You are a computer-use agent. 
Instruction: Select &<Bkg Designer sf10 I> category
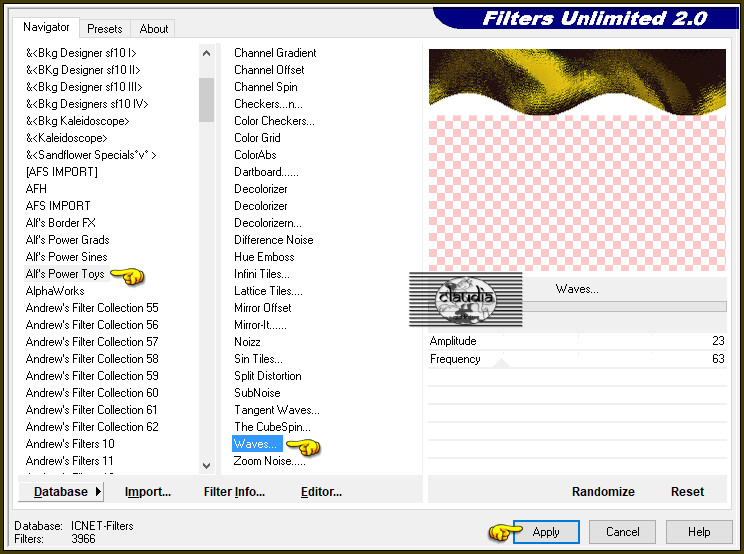coord(81,53)
